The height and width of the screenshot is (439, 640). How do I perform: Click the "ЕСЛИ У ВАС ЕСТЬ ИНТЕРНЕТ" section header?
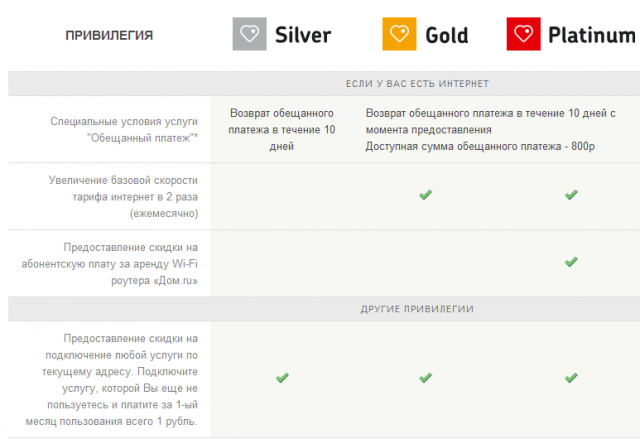(x=424, y=83)
